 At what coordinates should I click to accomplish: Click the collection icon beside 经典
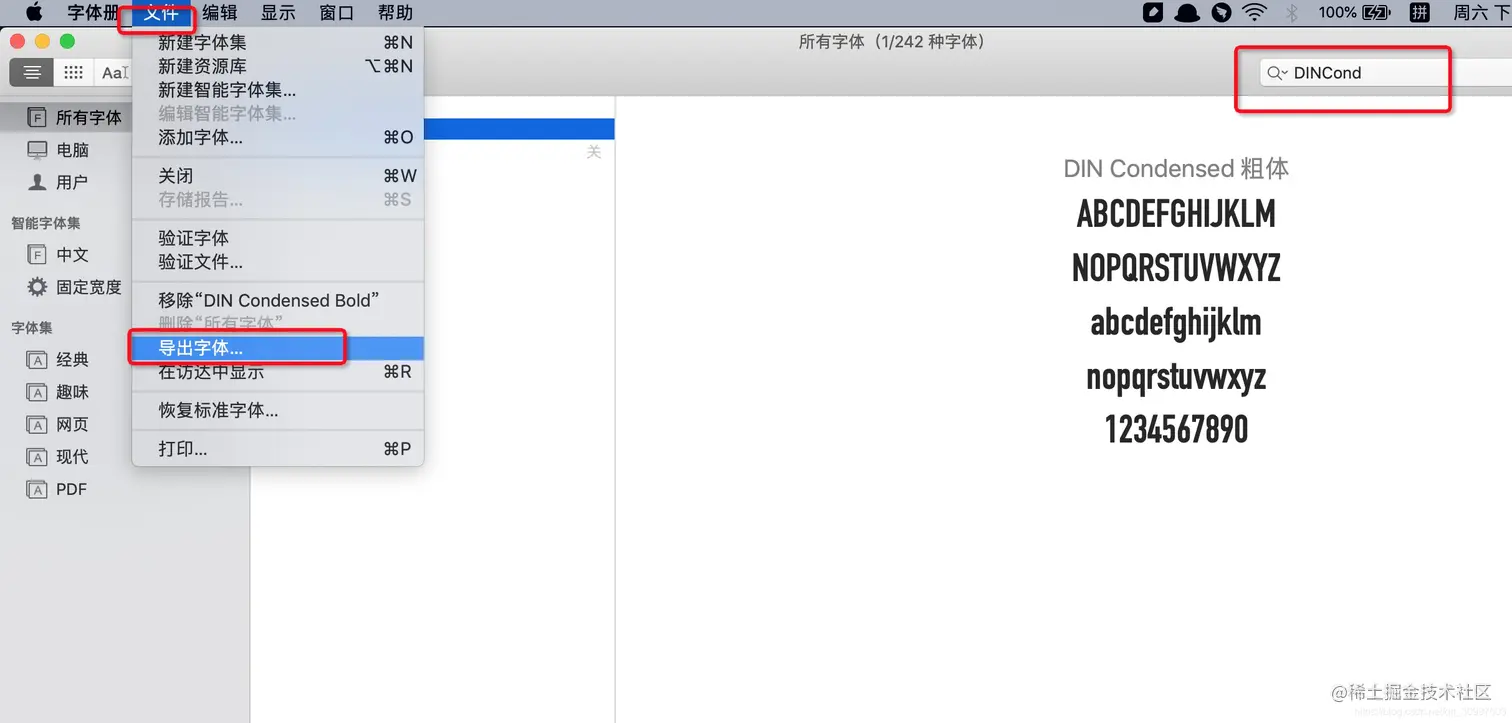pyautogui.click(x=37, y=360)
